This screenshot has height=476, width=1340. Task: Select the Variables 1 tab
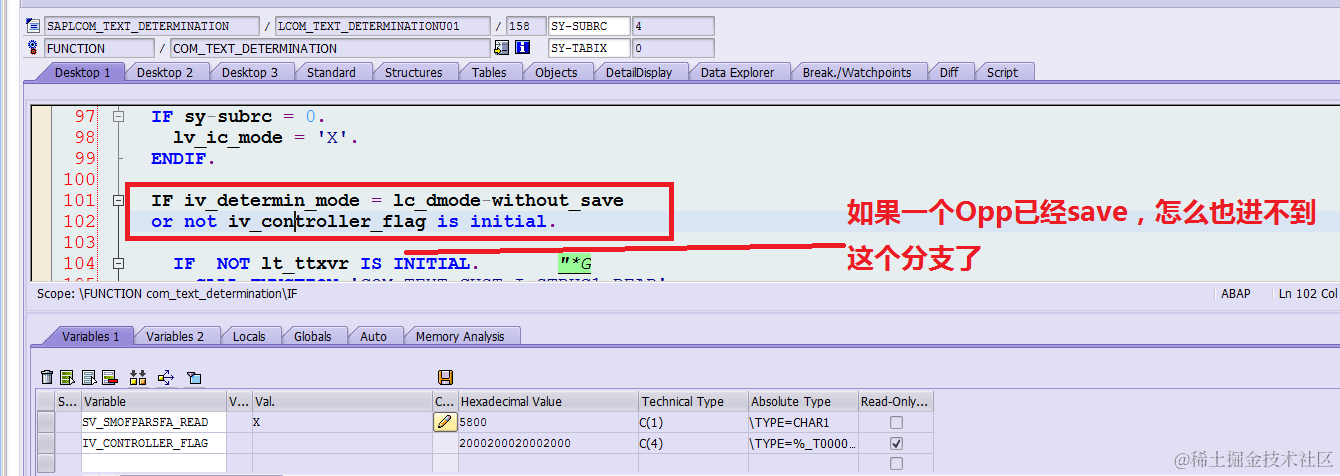(90, 337)
